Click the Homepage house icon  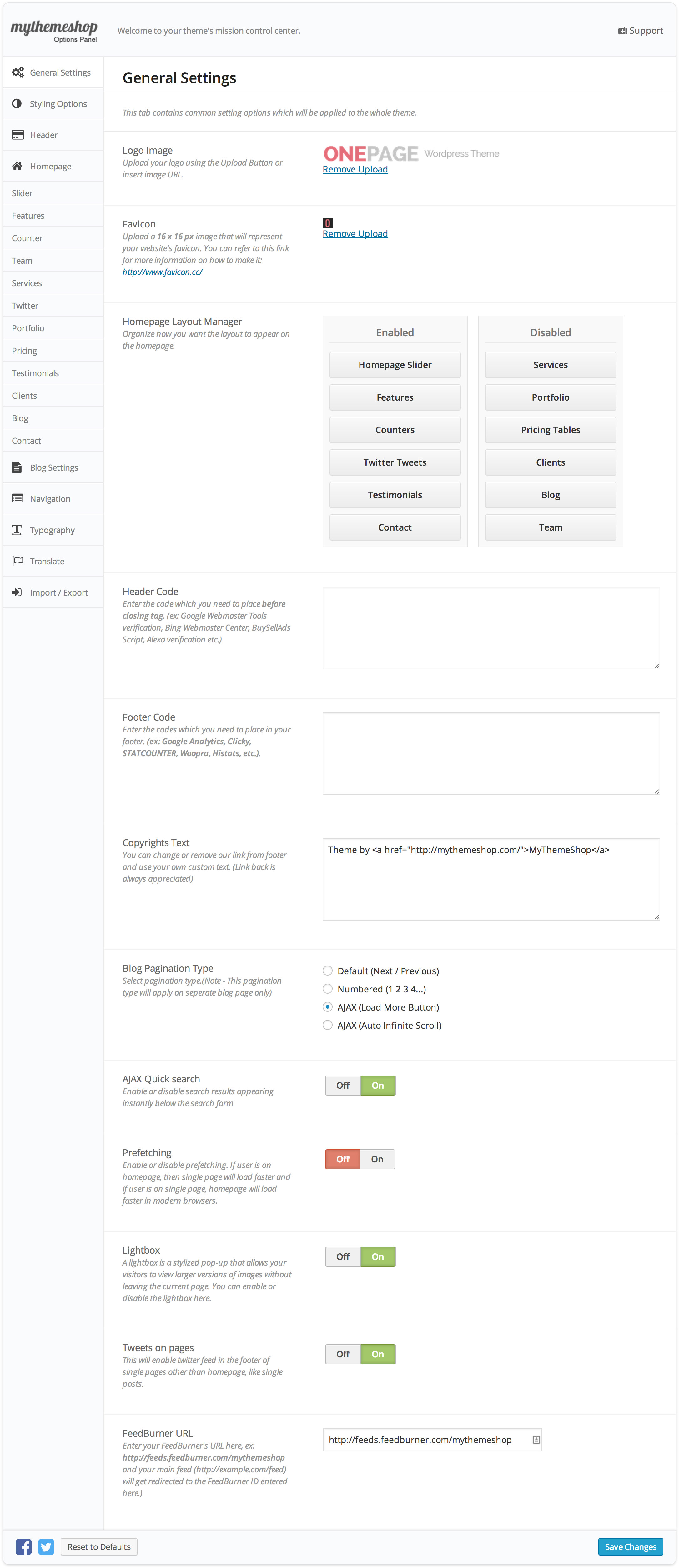click(x=17, y=166)
